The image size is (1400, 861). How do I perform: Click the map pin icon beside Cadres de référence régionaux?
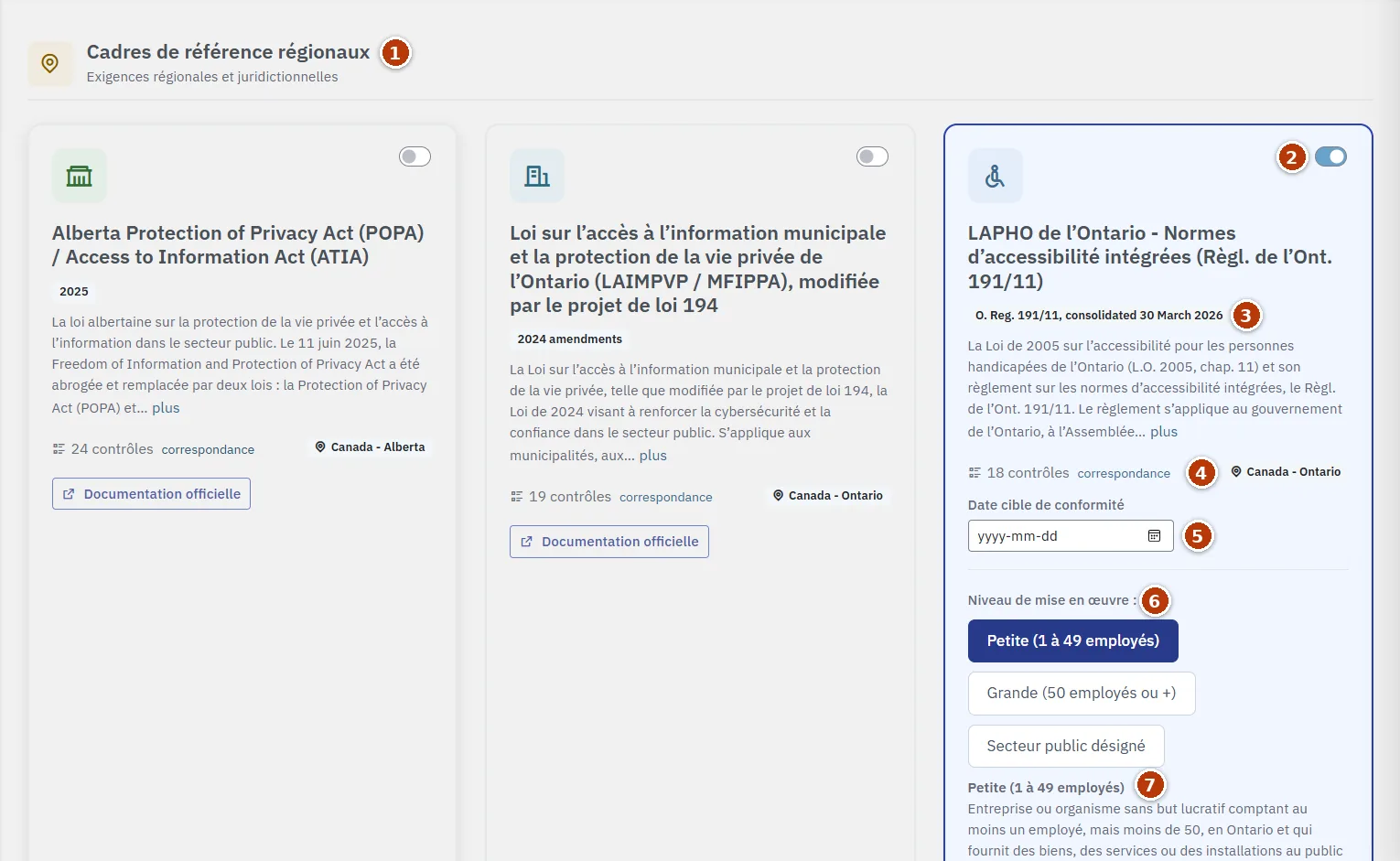[x=50, y=63]
